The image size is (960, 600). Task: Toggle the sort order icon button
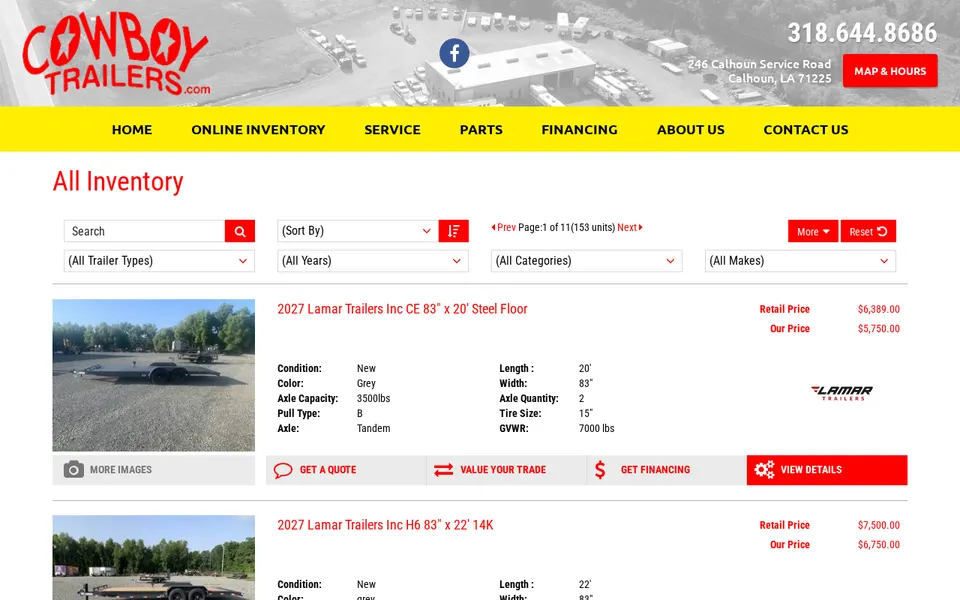coord(454,231)
